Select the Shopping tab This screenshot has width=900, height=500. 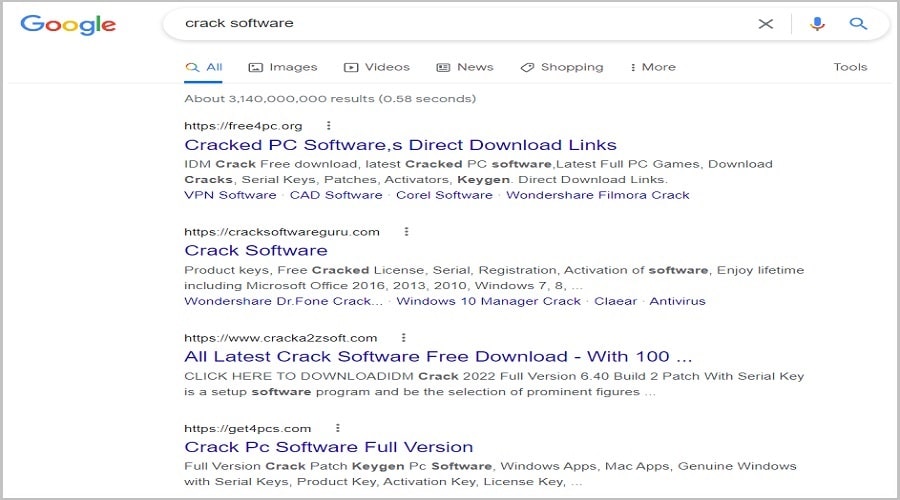[562, 67]
